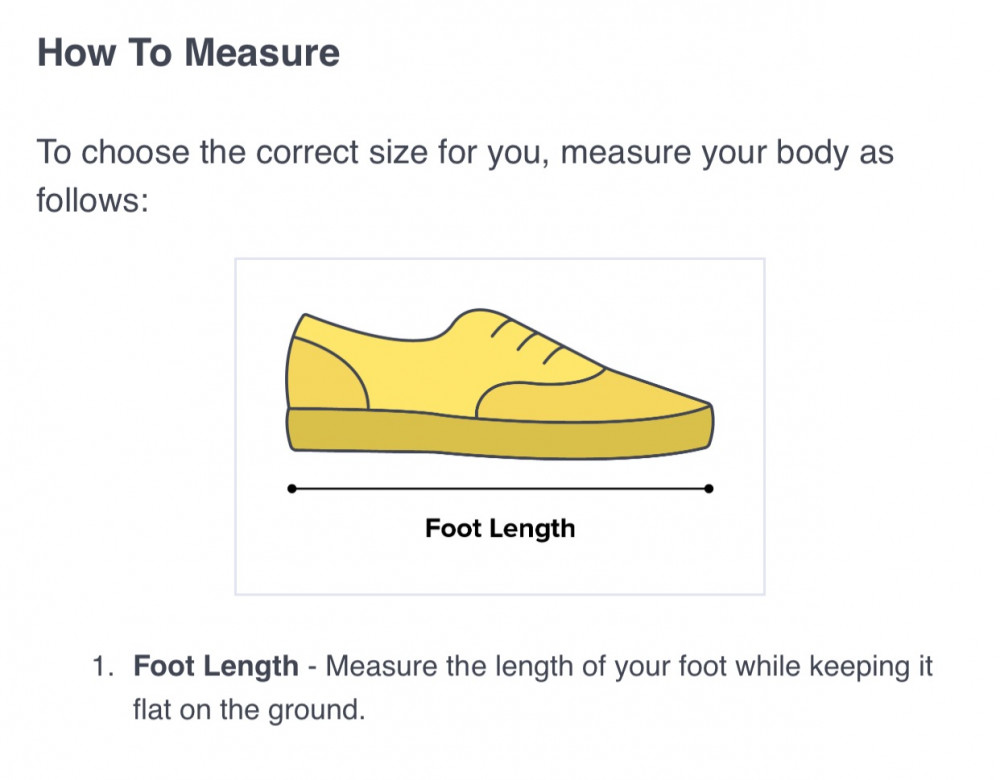Click the "Foot Length" label under the line
1000x780 pixels.
[x=500, y=528]
